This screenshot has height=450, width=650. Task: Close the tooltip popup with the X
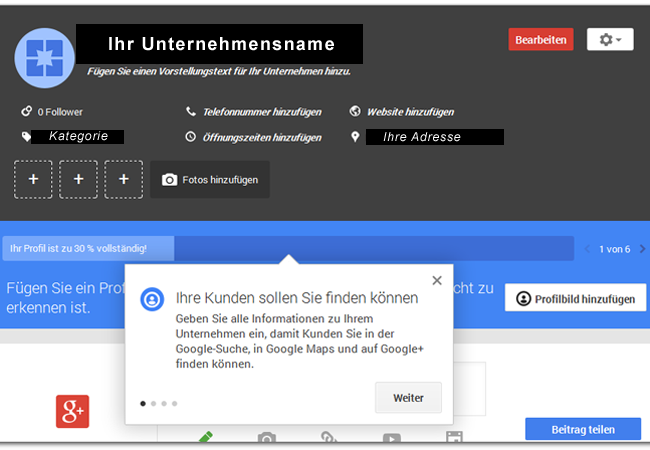coord(437,281)
